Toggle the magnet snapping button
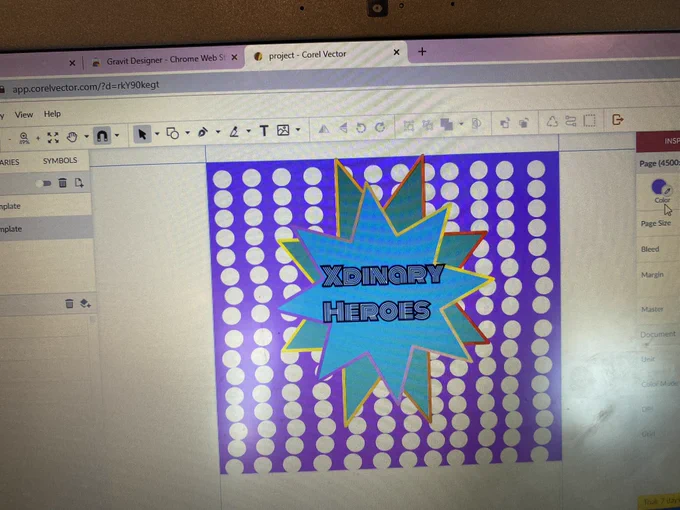The height and width of the screenshot is (510, 680). (102, 136)
